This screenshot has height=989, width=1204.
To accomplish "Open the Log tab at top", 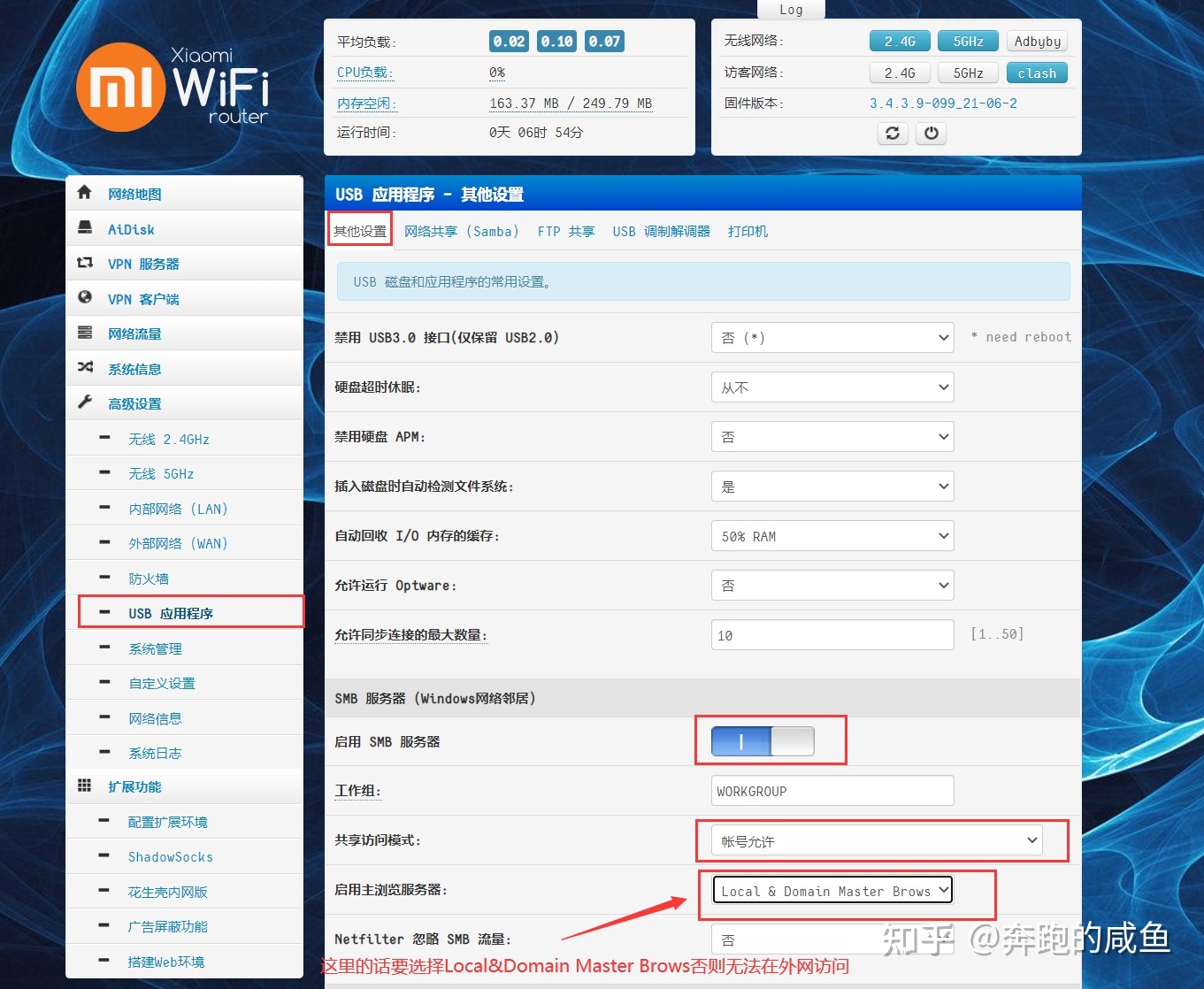I will (791, 10).
